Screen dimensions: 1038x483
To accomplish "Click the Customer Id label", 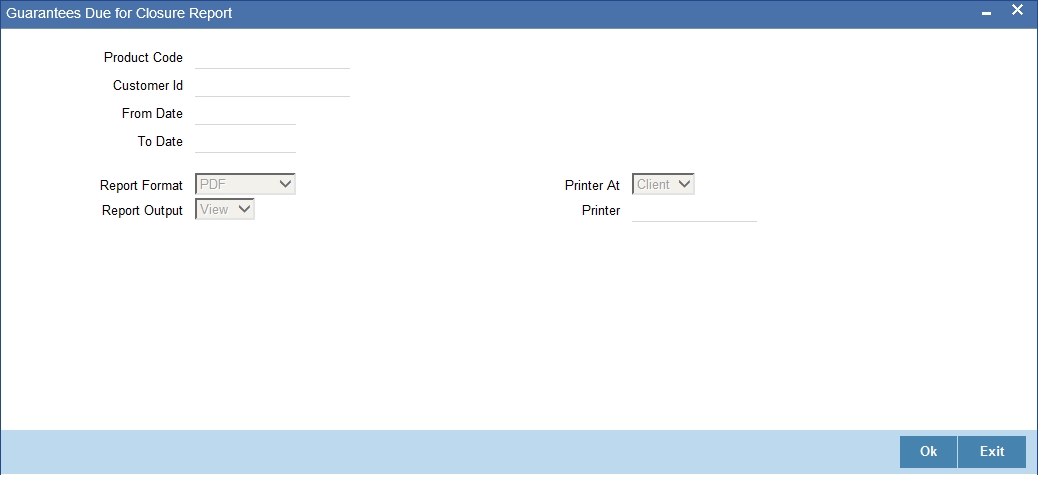I will click(148, 85).
